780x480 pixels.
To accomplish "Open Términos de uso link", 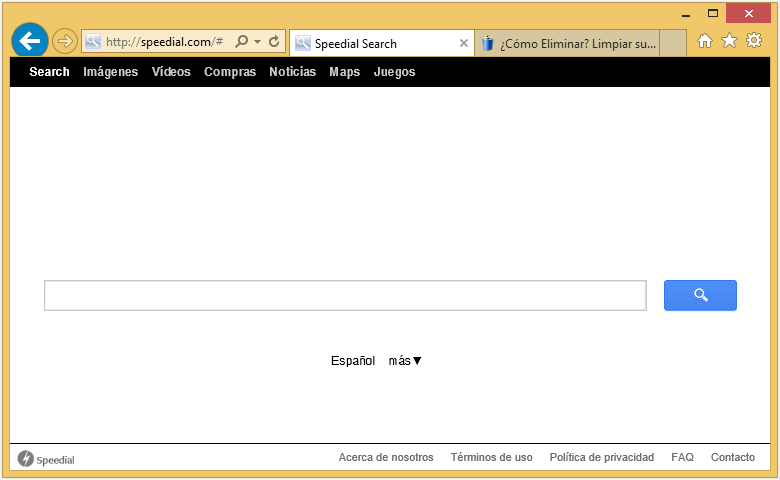I will 491,457.
